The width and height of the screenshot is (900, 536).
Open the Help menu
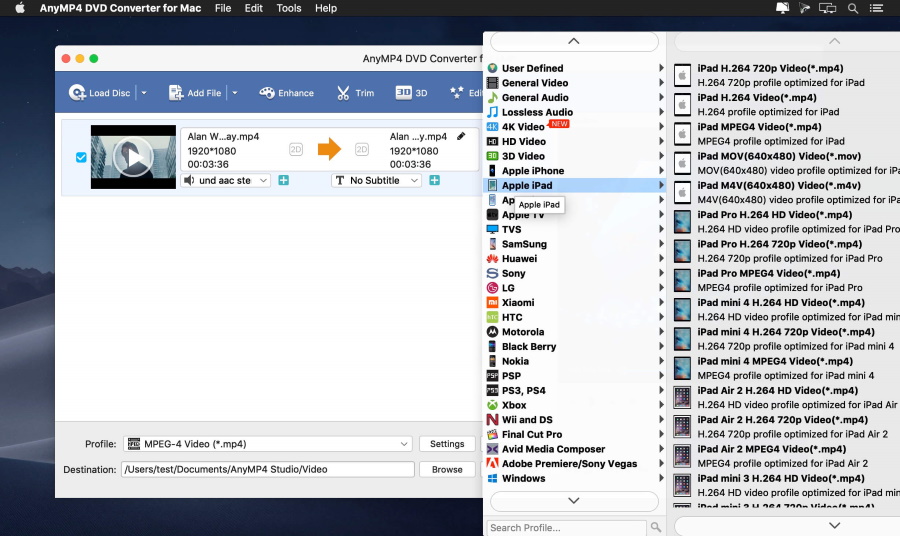pos(325,8)
